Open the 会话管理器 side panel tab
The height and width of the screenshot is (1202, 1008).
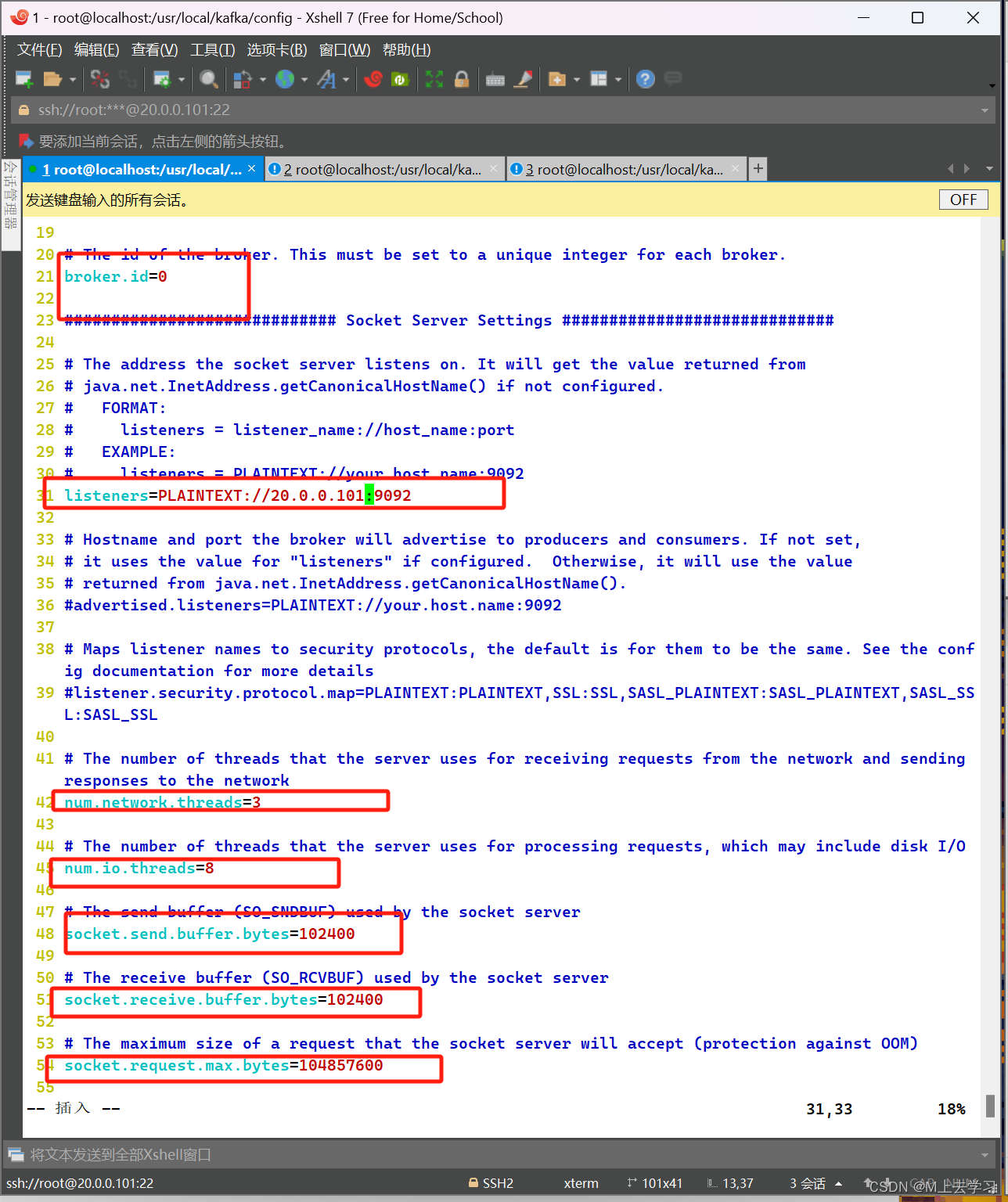[x=10, y=204]
